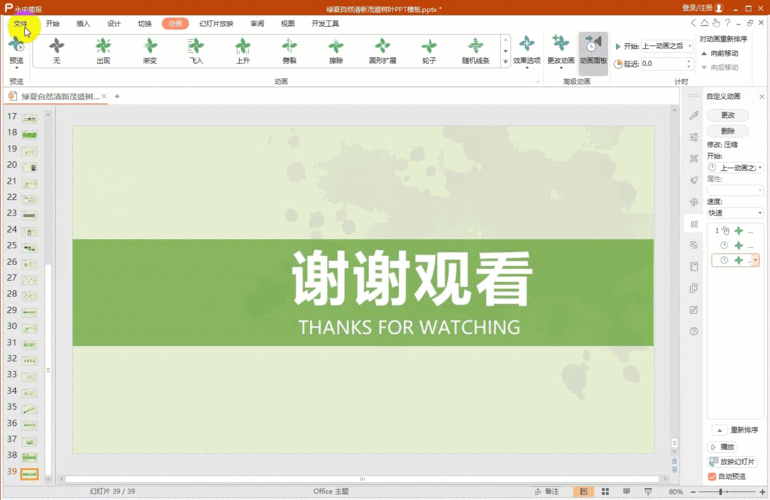Click the pencil icon in side toolbar
The width and height of the screenshot is (770, 500).
coord(694,115)
